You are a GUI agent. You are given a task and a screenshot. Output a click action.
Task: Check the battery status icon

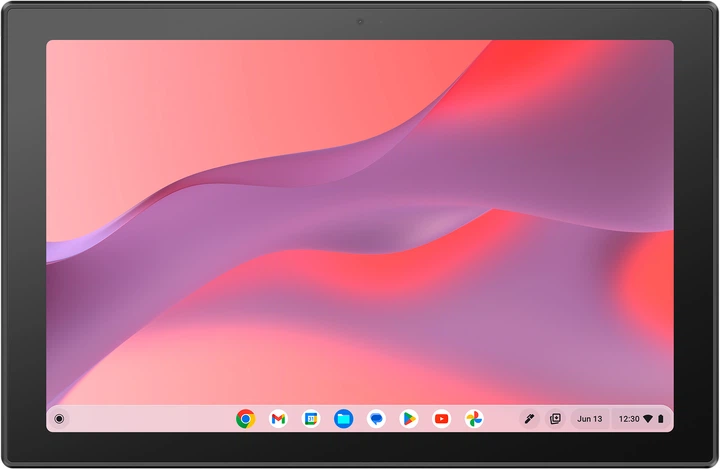[661, 419]
